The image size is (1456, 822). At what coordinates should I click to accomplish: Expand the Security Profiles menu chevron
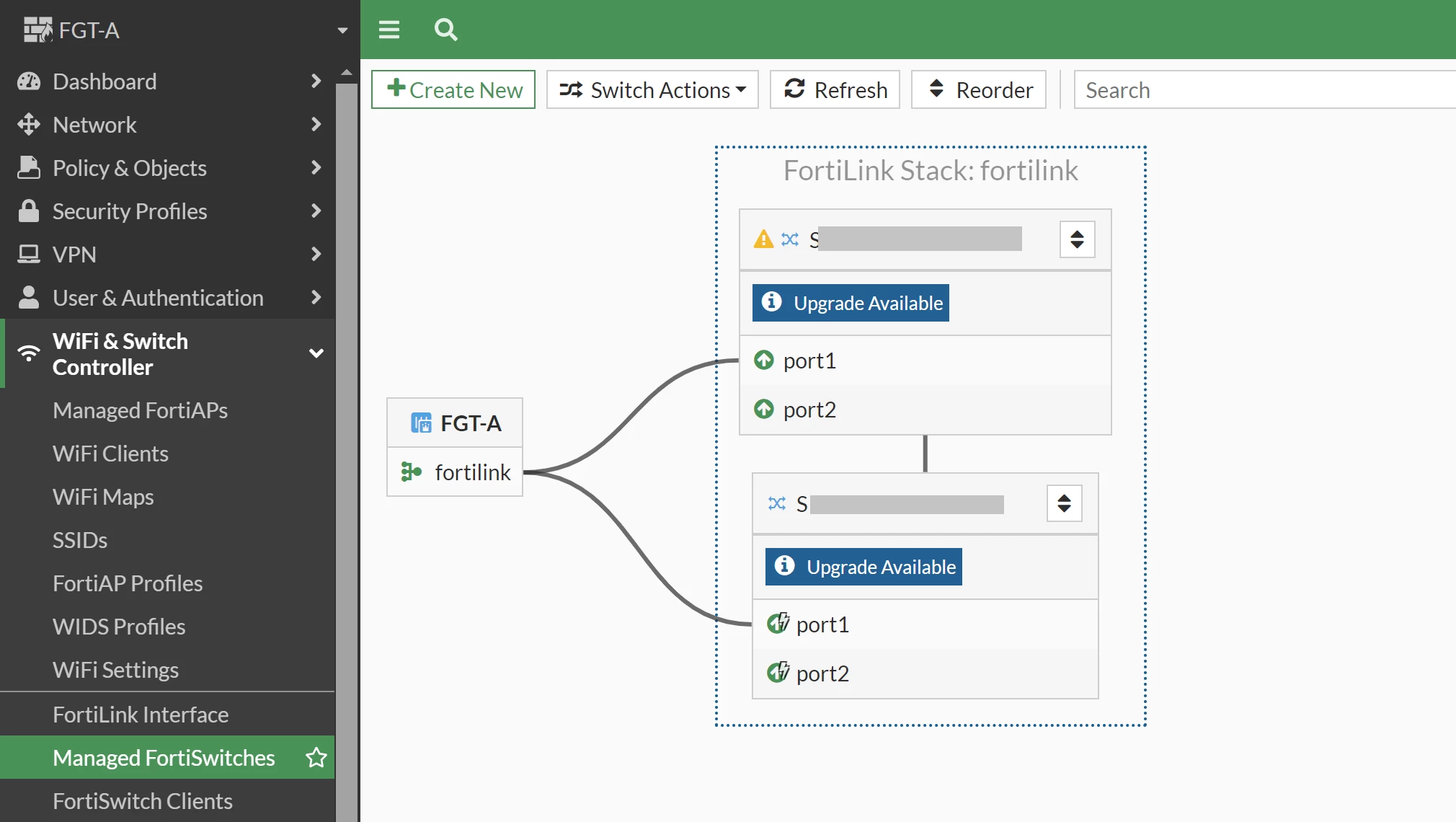[x=316, y=211]
